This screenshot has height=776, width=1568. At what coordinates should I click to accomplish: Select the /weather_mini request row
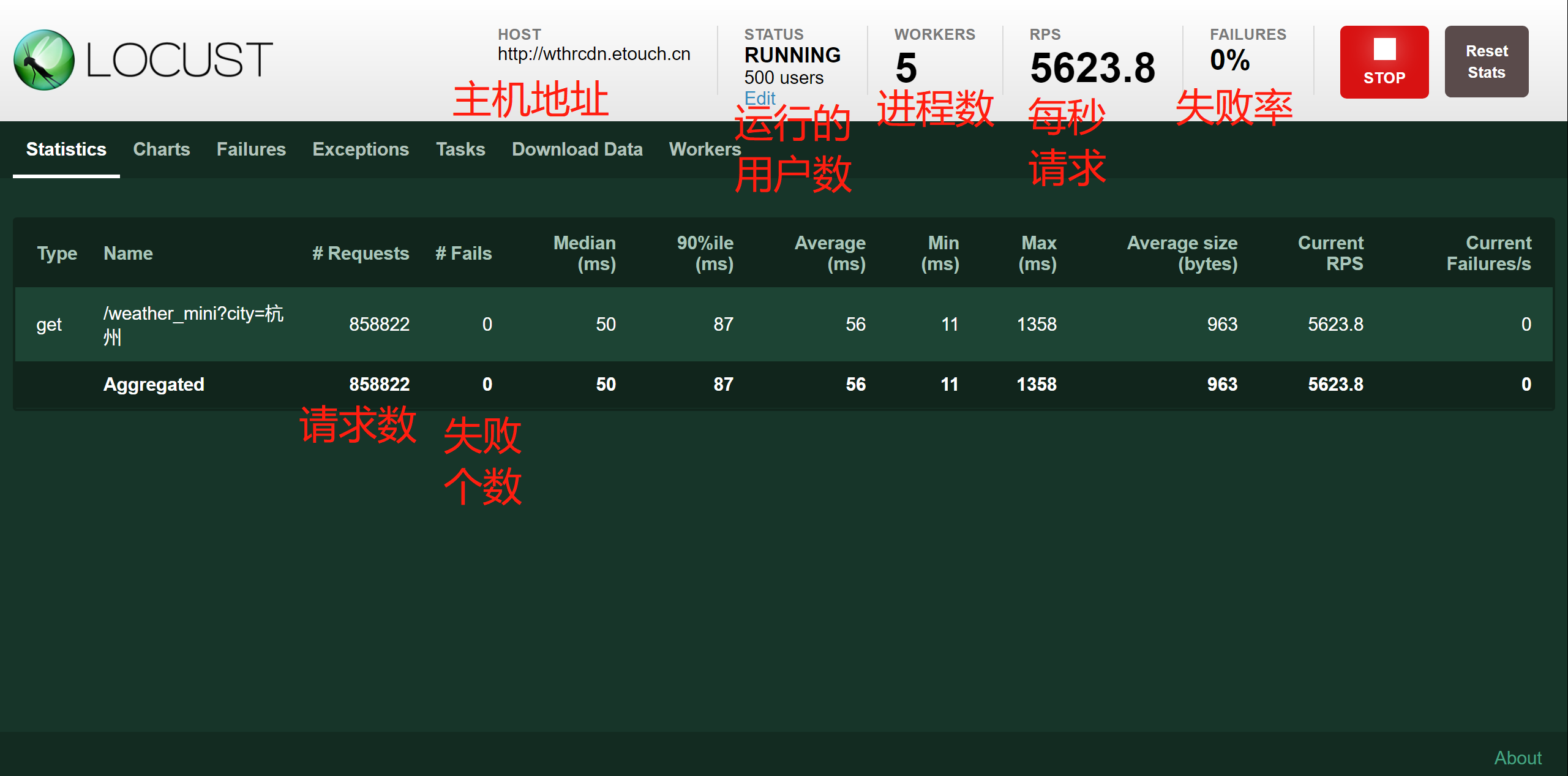(x=193, y=325)
